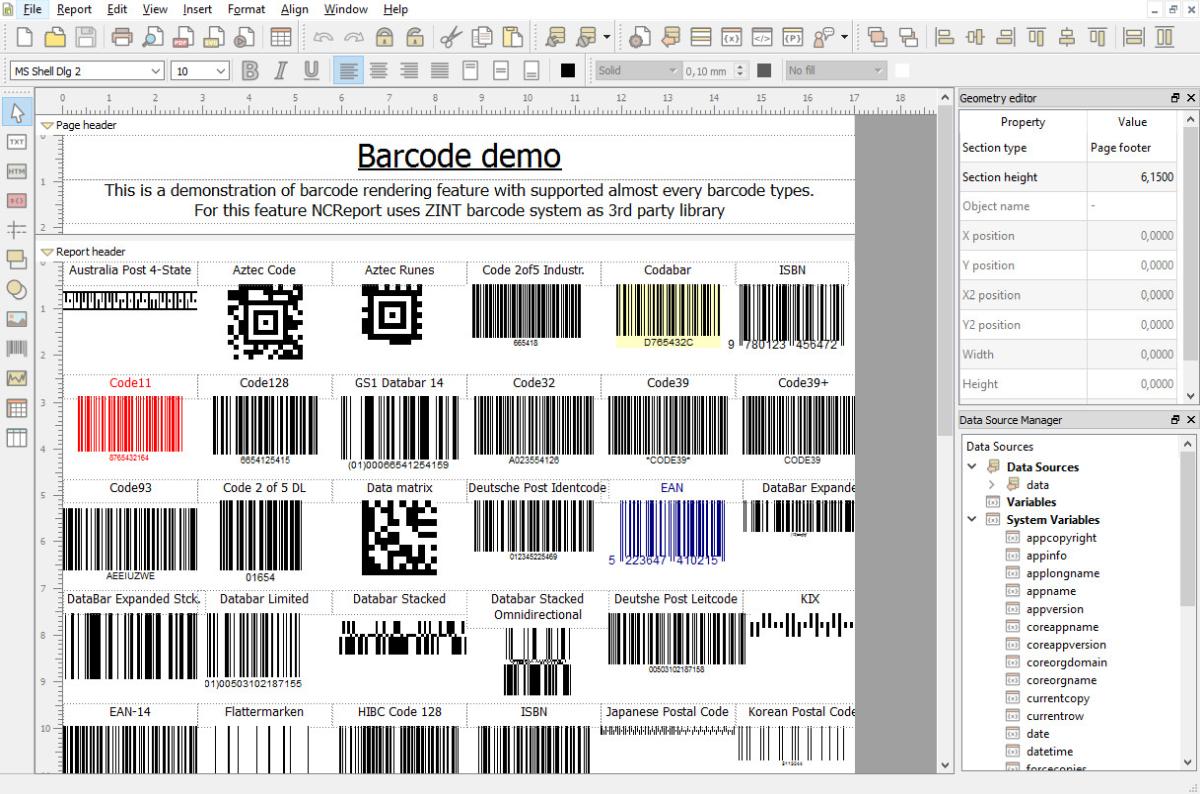Click the export to PDF icon
This screenshot has height=794, width=1200.
coord(182,38)
